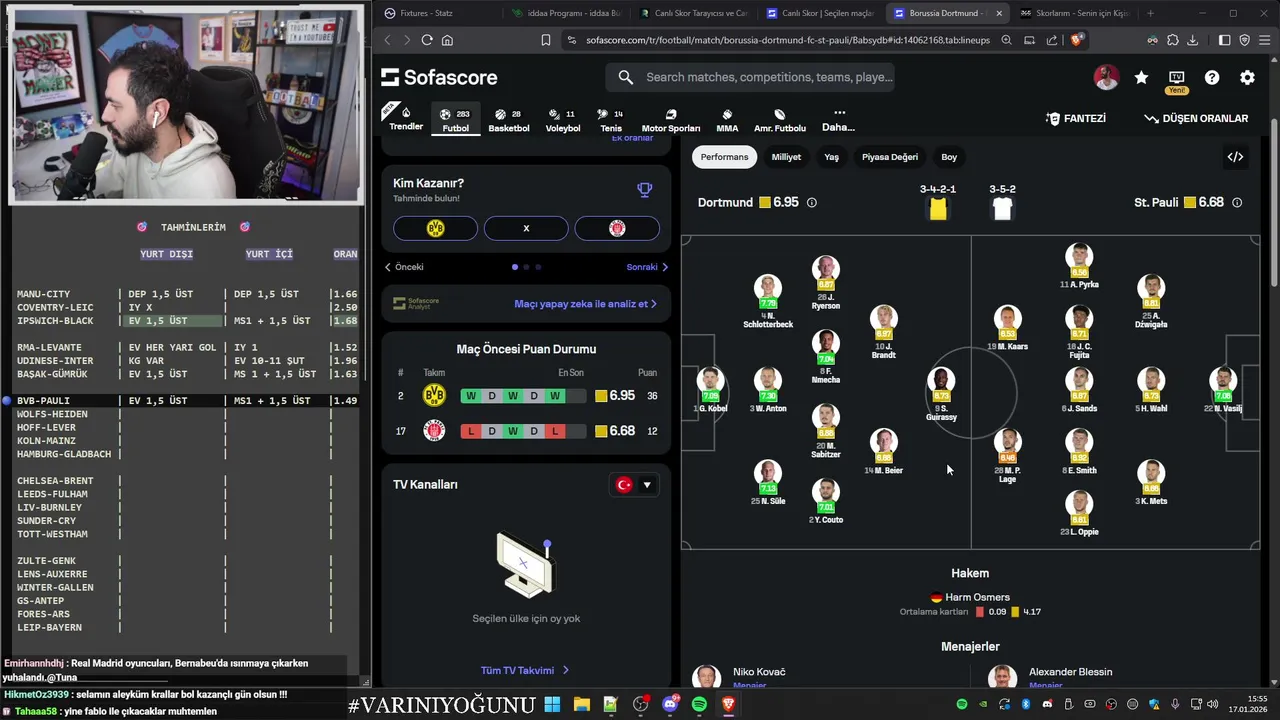Click the browser address bar URL
The height and width of the screenshot is (720, 1280).
[x=788, y=40]
